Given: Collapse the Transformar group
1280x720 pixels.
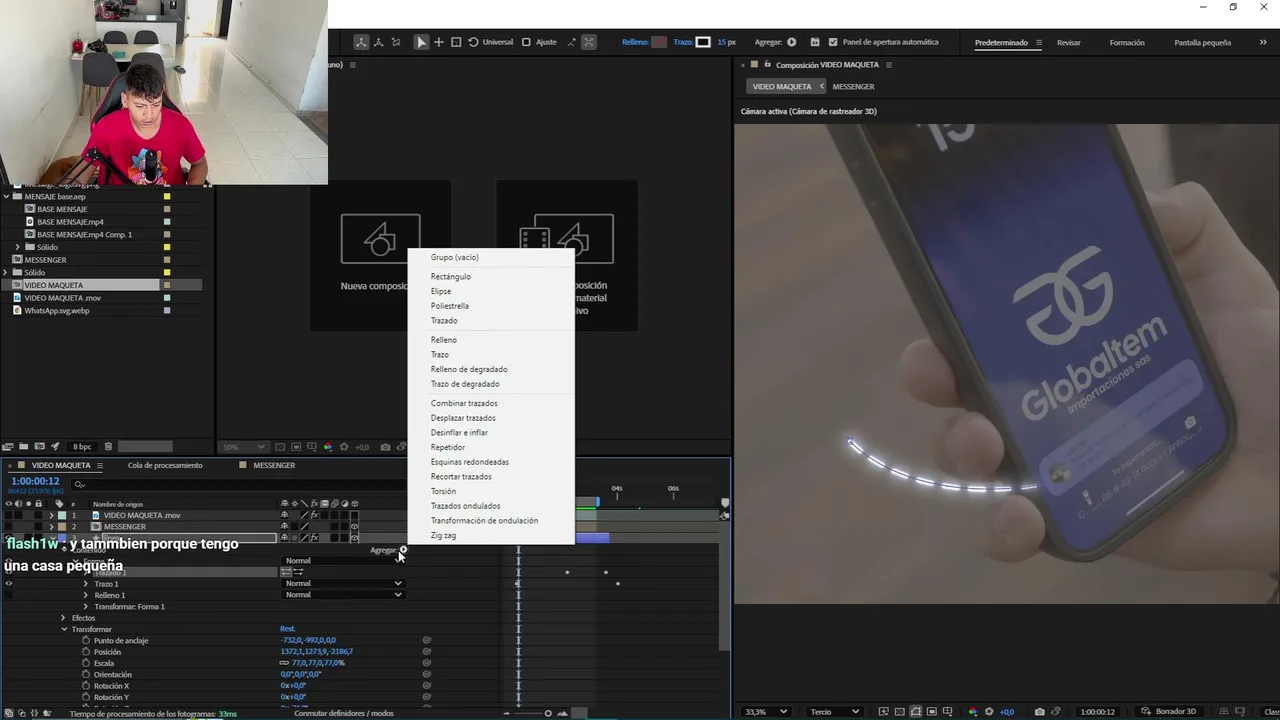Looking at the screenshot, I should [x=64, y=629].
